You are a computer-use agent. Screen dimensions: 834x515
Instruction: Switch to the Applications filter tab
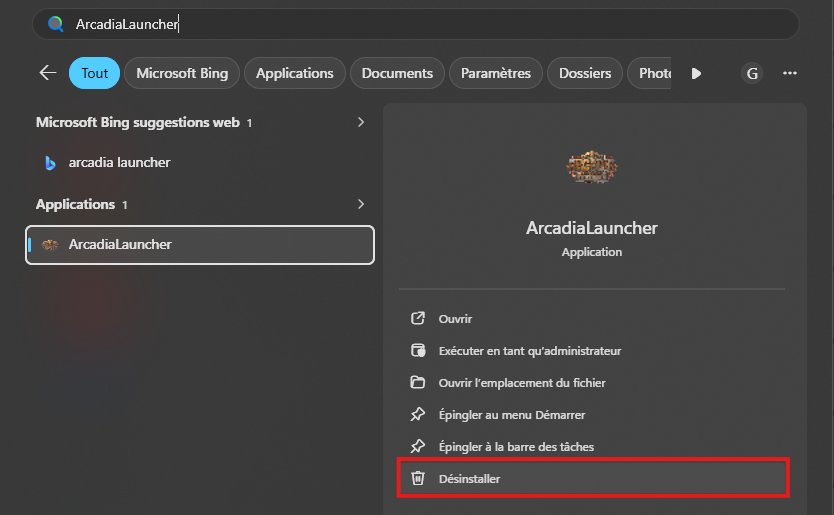[295, 73]
